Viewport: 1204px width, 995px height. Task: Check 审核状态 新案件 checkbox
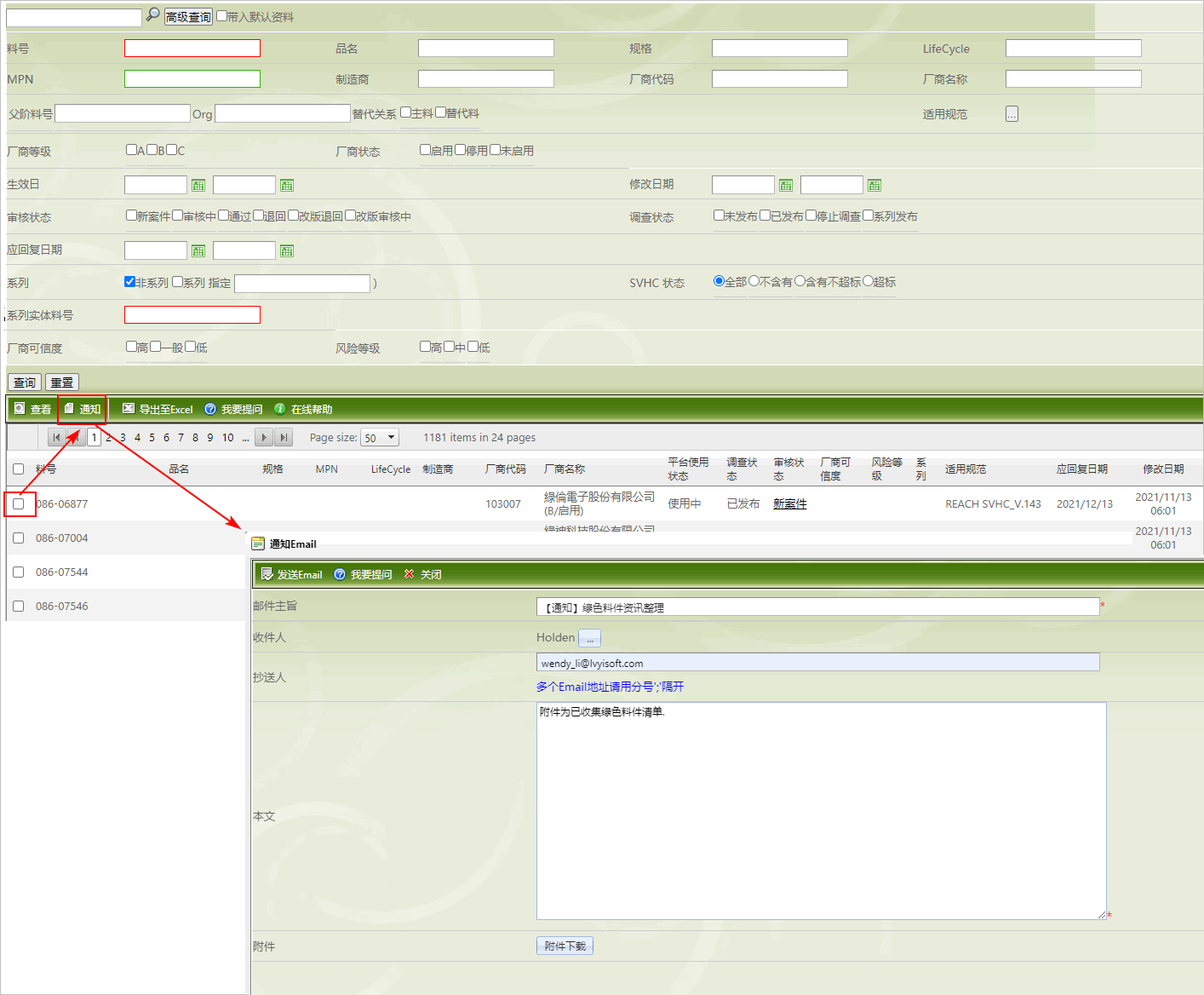[x=132, y=215]
